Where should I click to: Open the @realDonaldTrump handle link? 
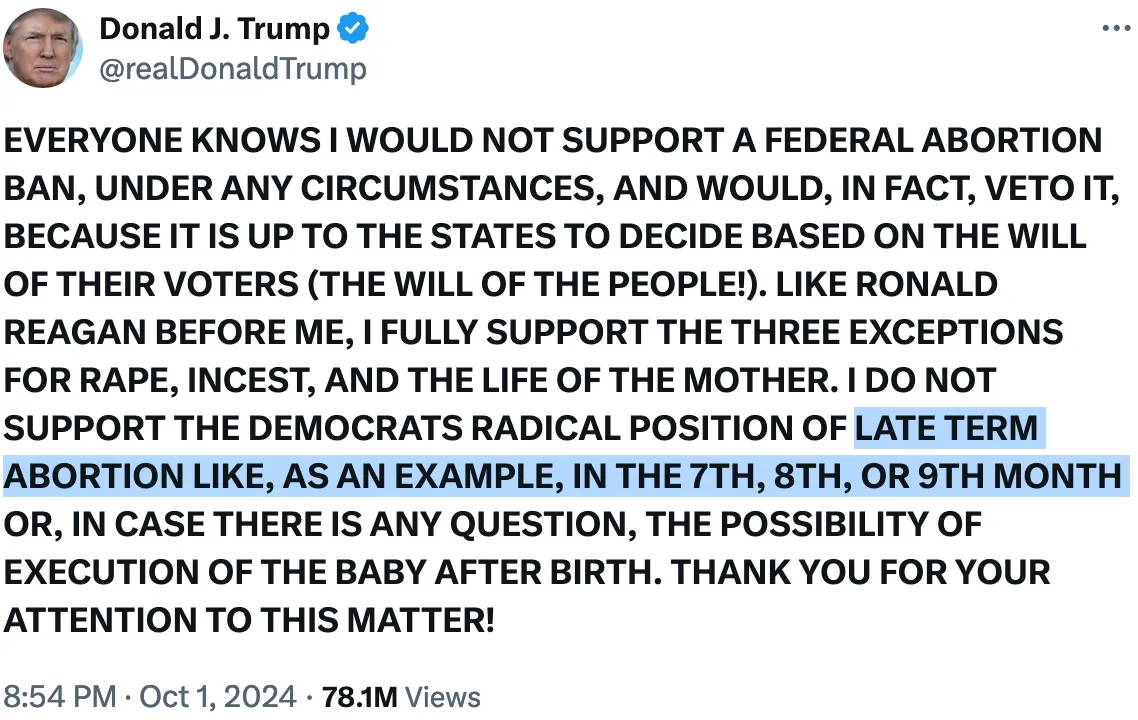[x=232, y=69]
